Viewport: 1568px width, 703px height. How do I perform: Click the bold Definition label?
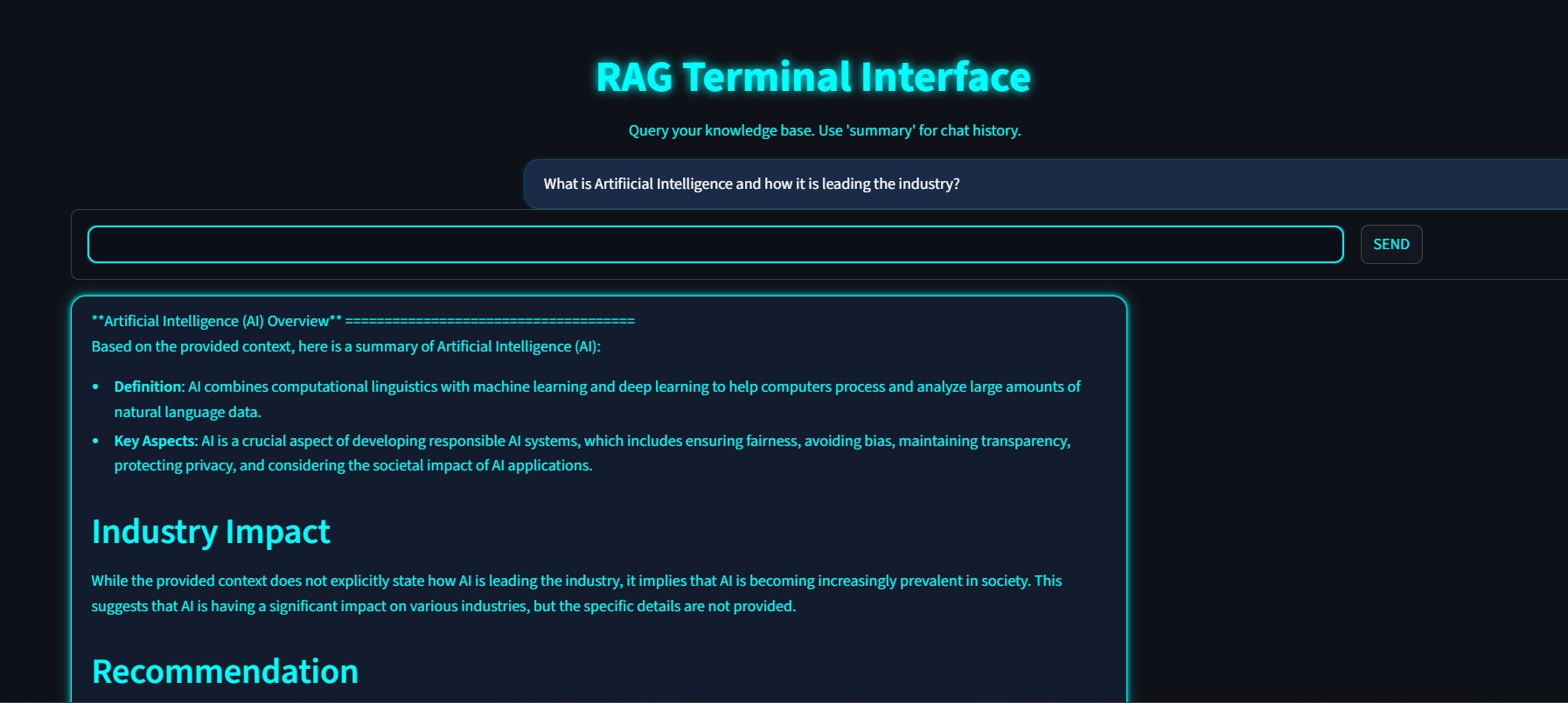(x=148, y=386)
